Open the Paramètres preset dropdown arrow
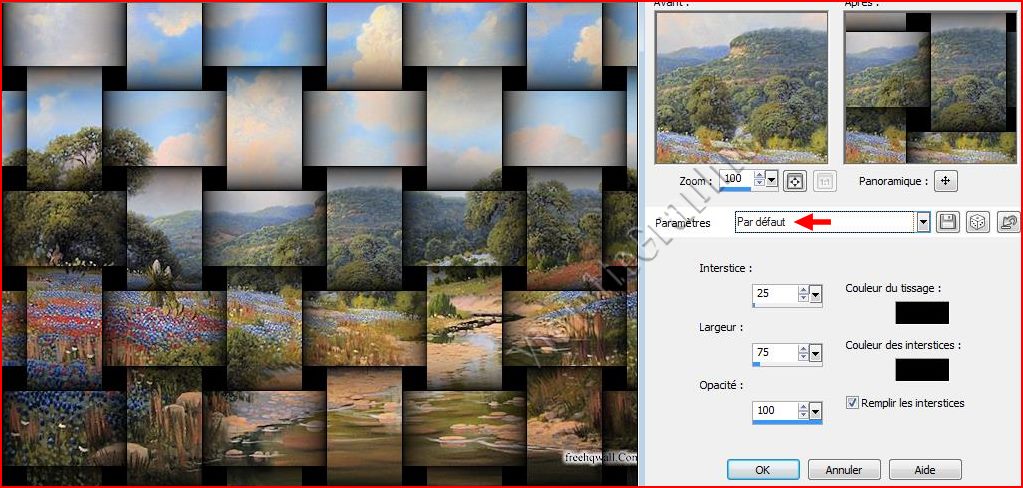 pos(923,222)
